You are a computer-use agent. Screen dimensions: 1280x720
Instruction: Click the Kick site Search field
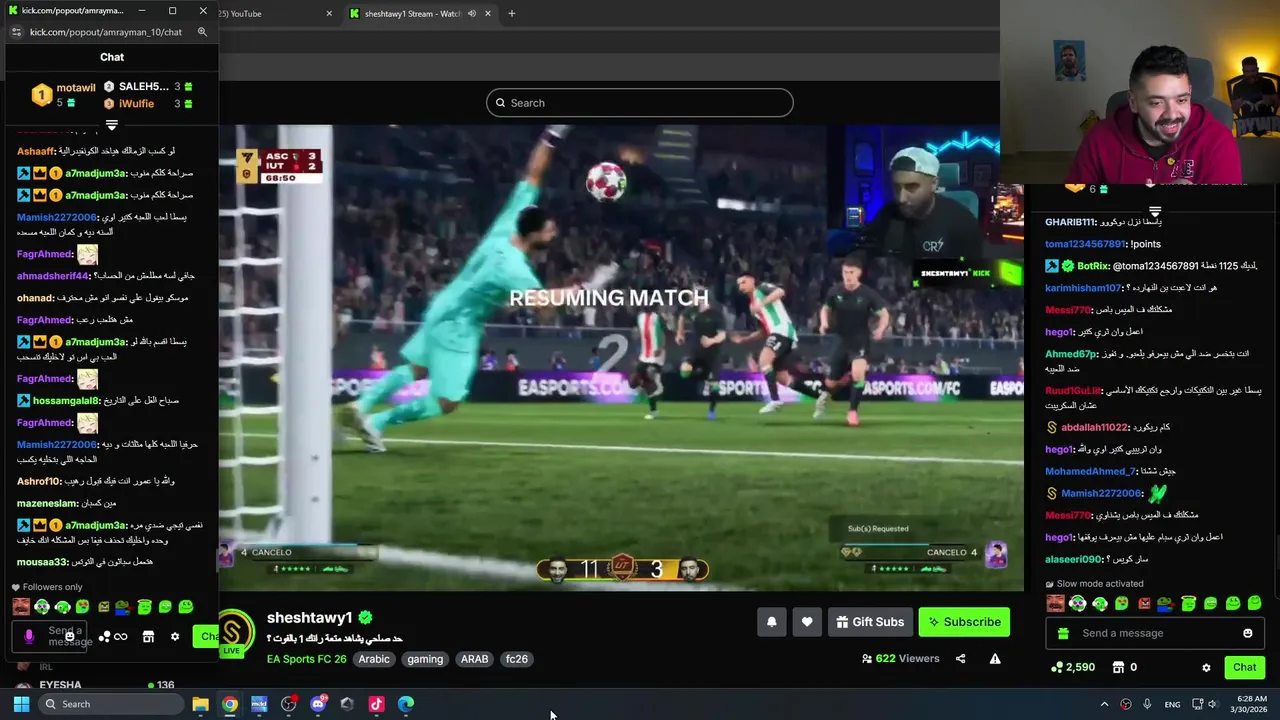click(x=640, y=103)
